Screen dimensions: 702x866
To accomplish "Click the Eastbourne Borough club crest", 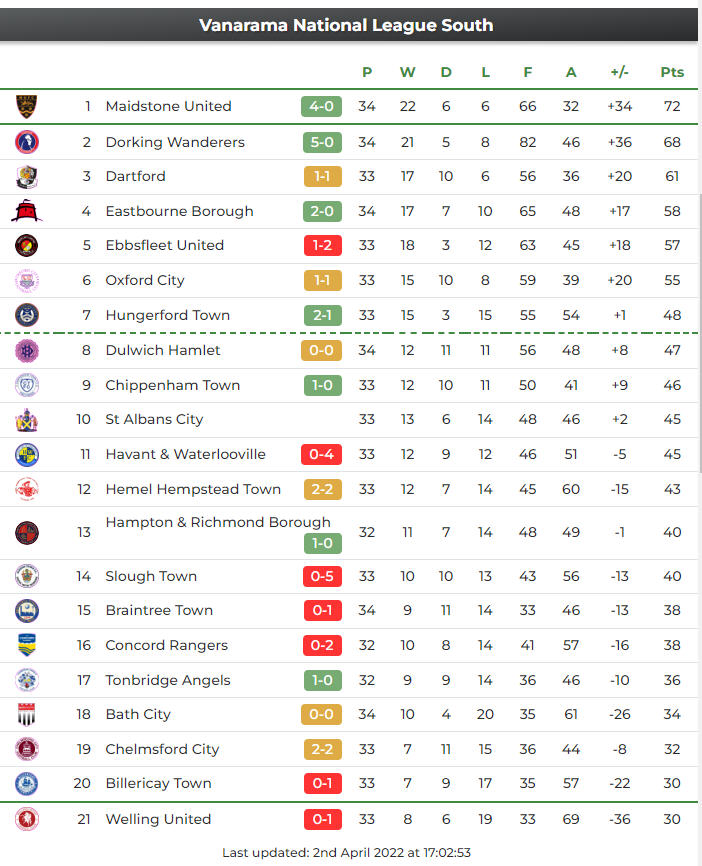I will [27, 211].
